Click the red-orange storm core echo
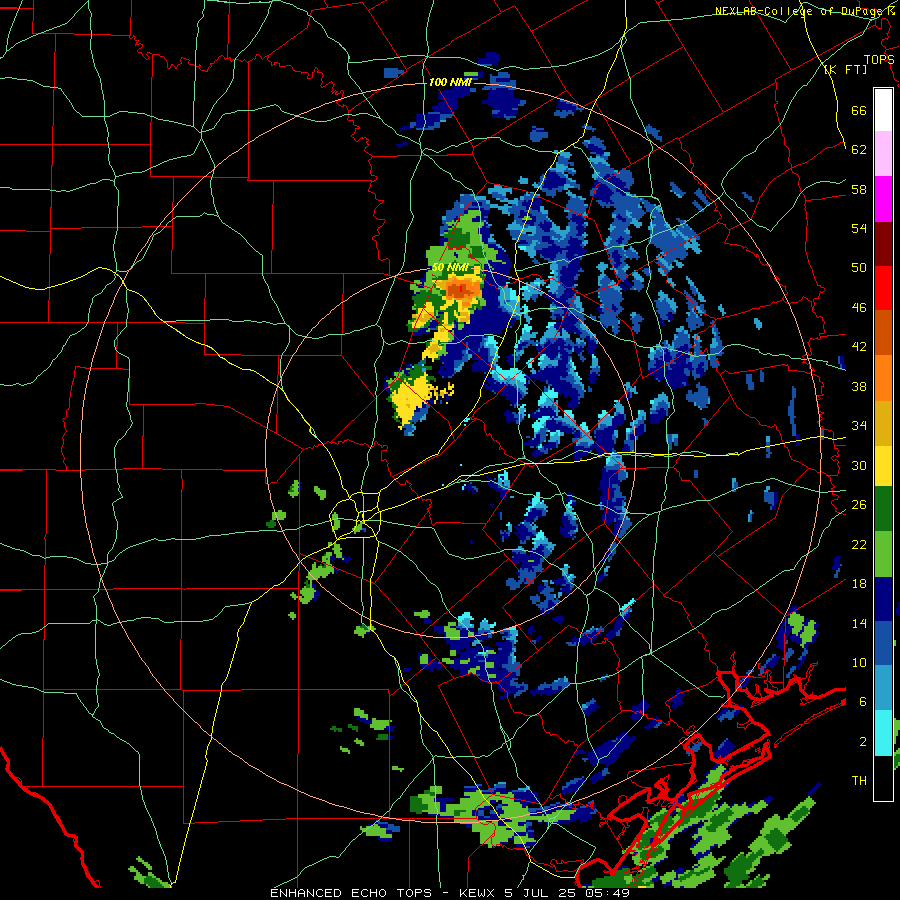This screenshot has width=900, height=900. coord(460,290)
